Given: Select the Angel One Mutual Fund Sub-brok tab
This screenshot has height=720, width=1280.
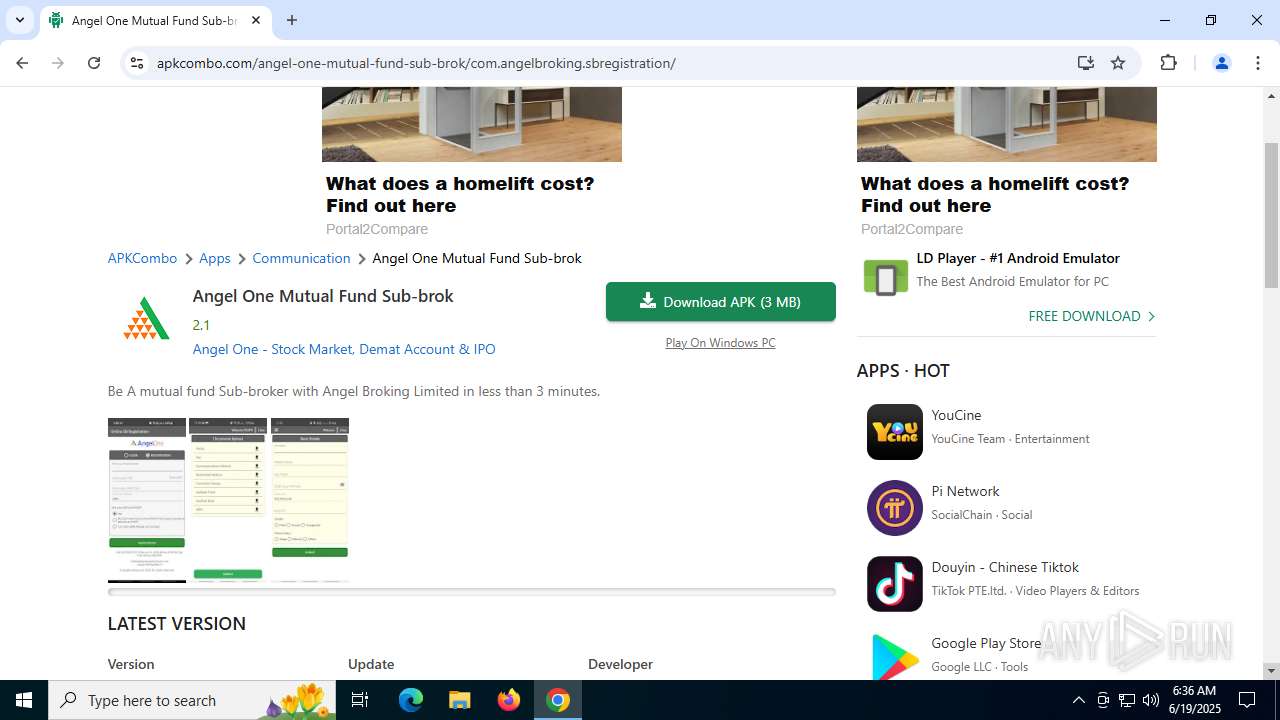Looking at the screenshot, I should 155,20.
